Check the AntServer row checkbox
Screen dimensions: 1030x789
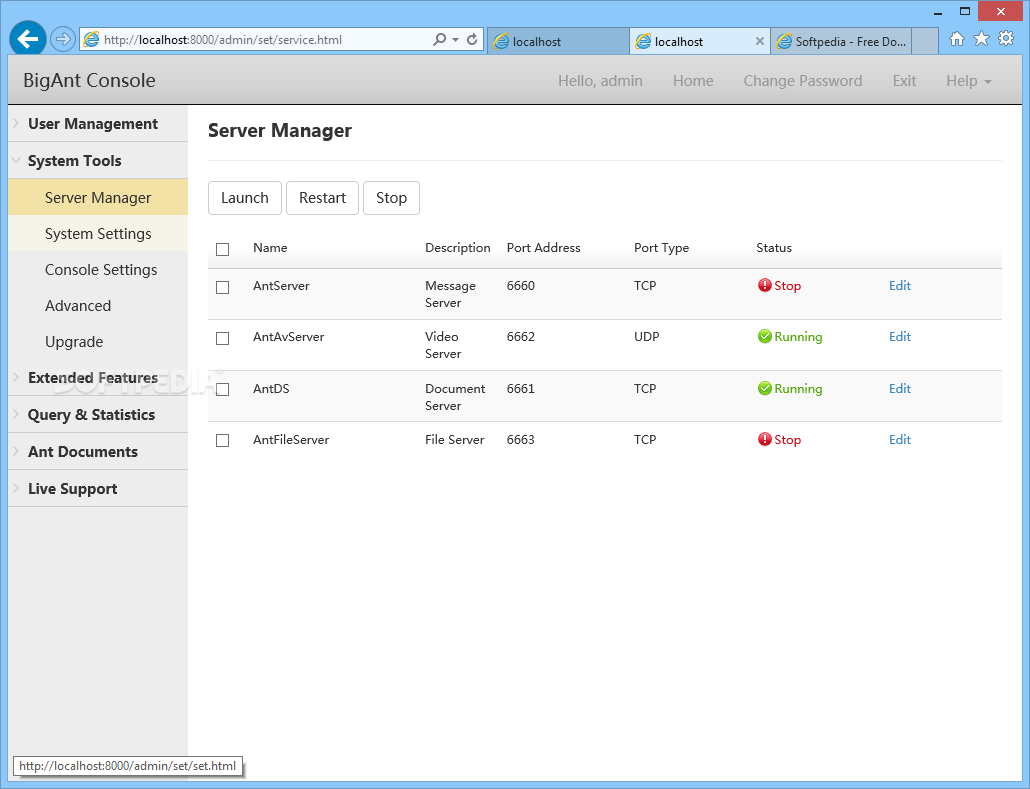pyautogui.click(x=223, y=287)
